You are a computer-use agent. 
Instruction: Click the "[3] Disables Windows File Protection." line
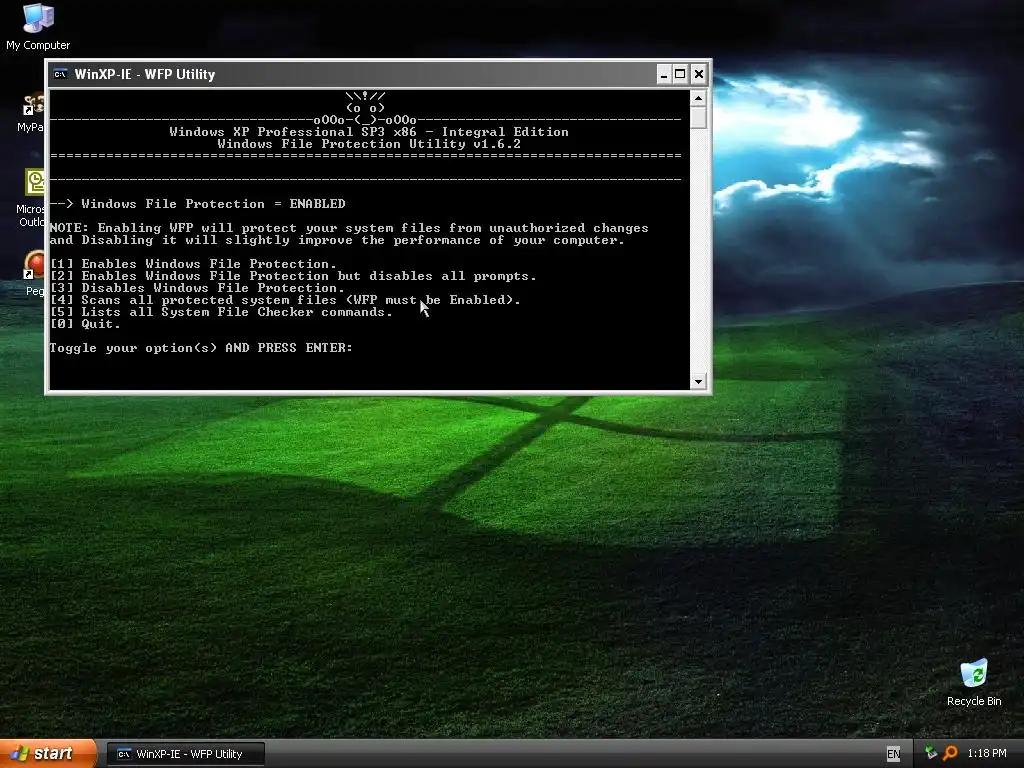[197, 288]
